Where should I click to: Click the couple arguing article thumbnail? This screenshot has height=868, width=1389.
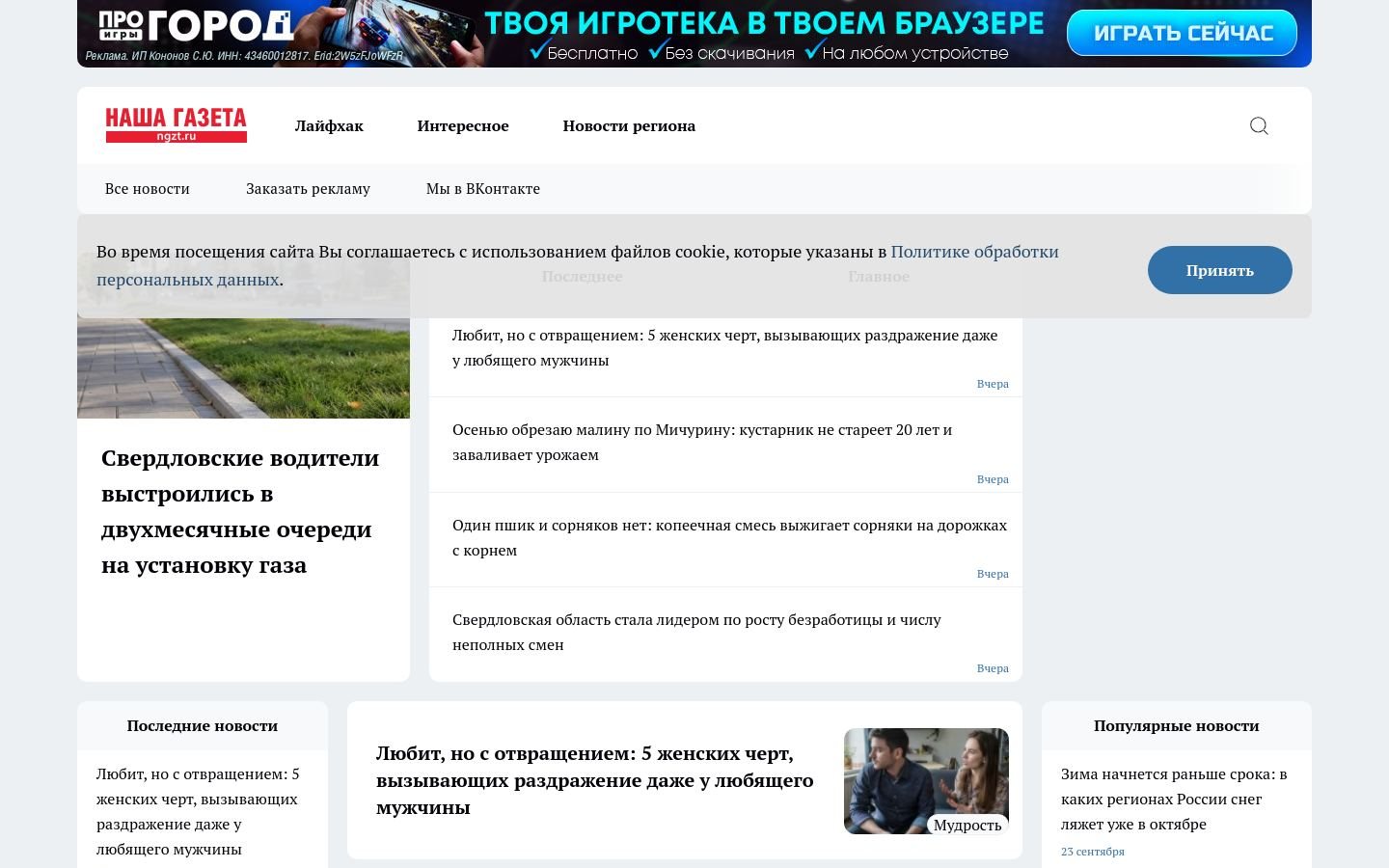coord(926,781)
